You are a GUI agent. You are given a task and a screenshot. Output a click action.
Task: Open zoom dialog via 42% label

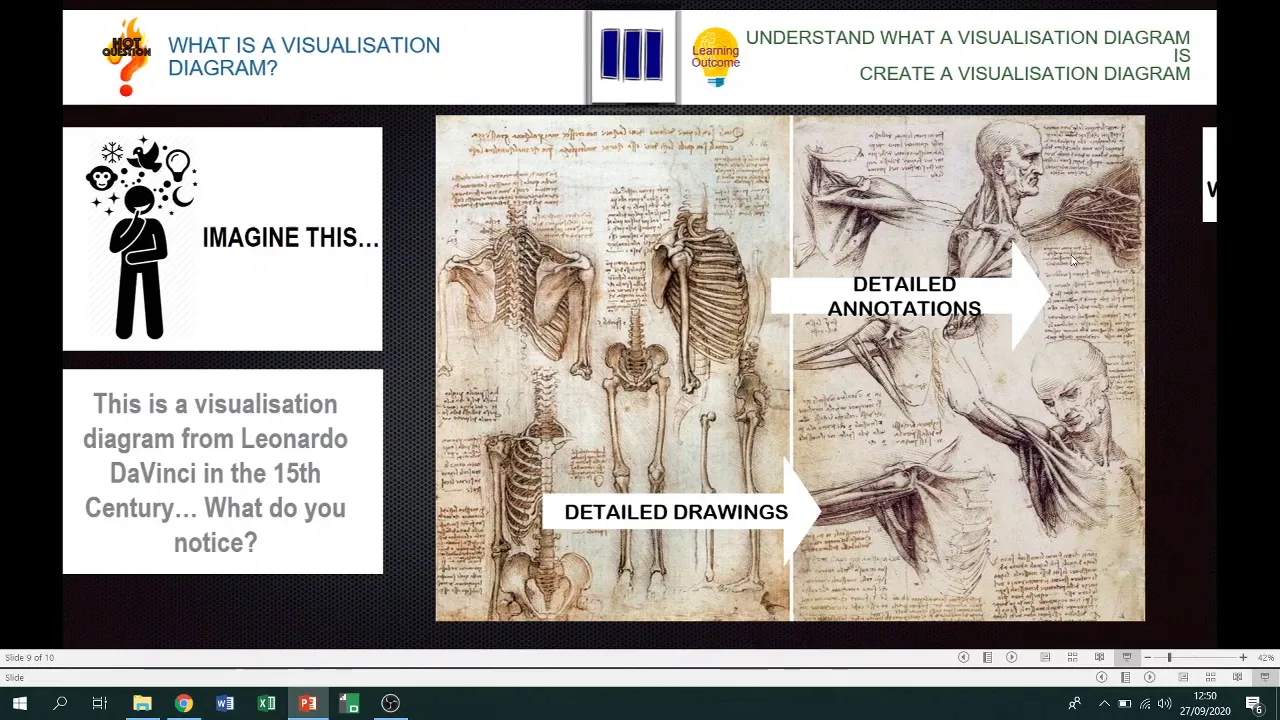tap(1265, 658)
